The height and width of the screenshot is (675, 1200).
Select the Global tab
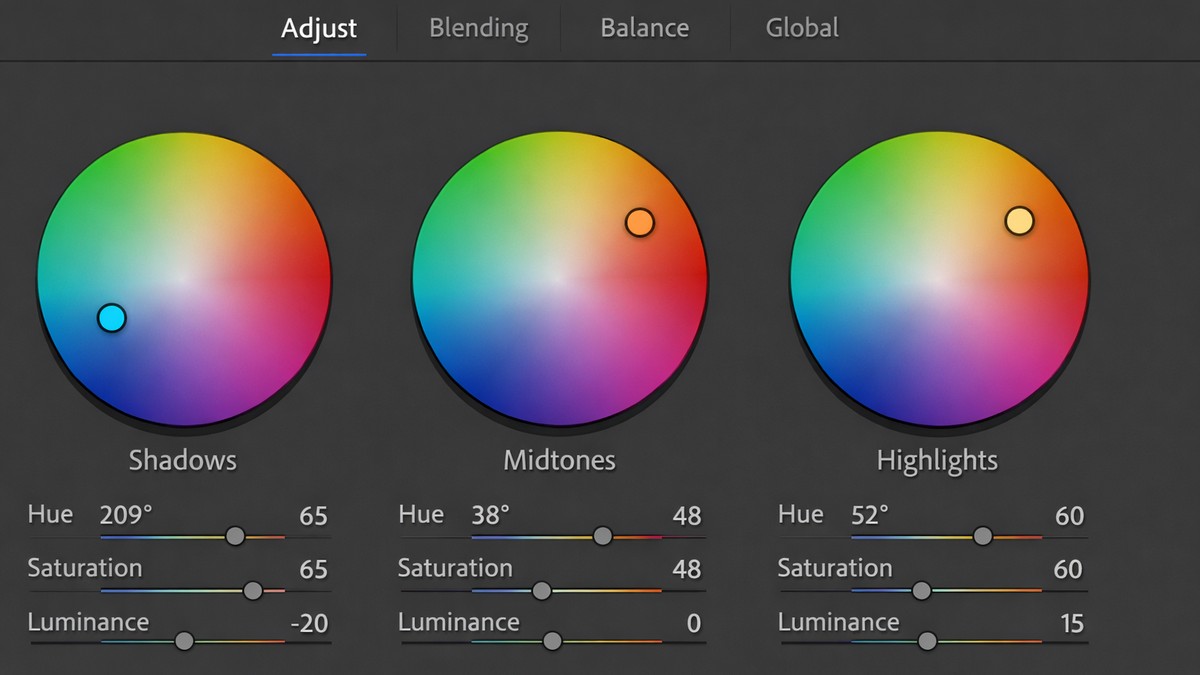click(802, 27)
